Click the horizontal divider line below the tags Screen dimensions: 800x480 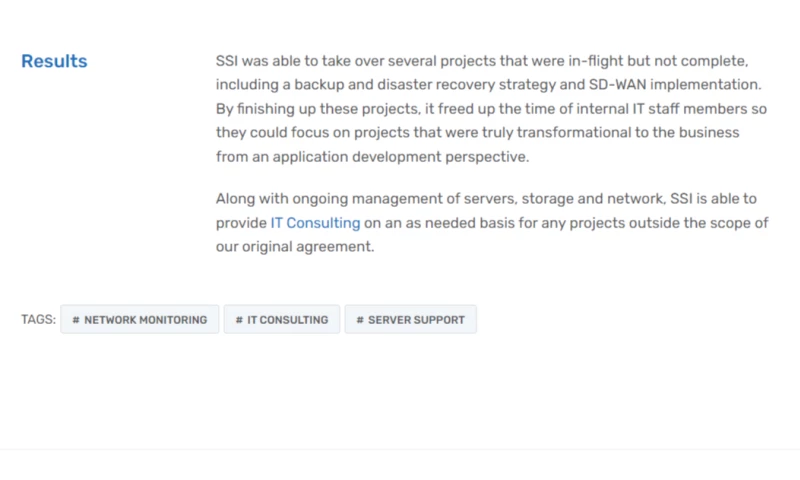400,450
